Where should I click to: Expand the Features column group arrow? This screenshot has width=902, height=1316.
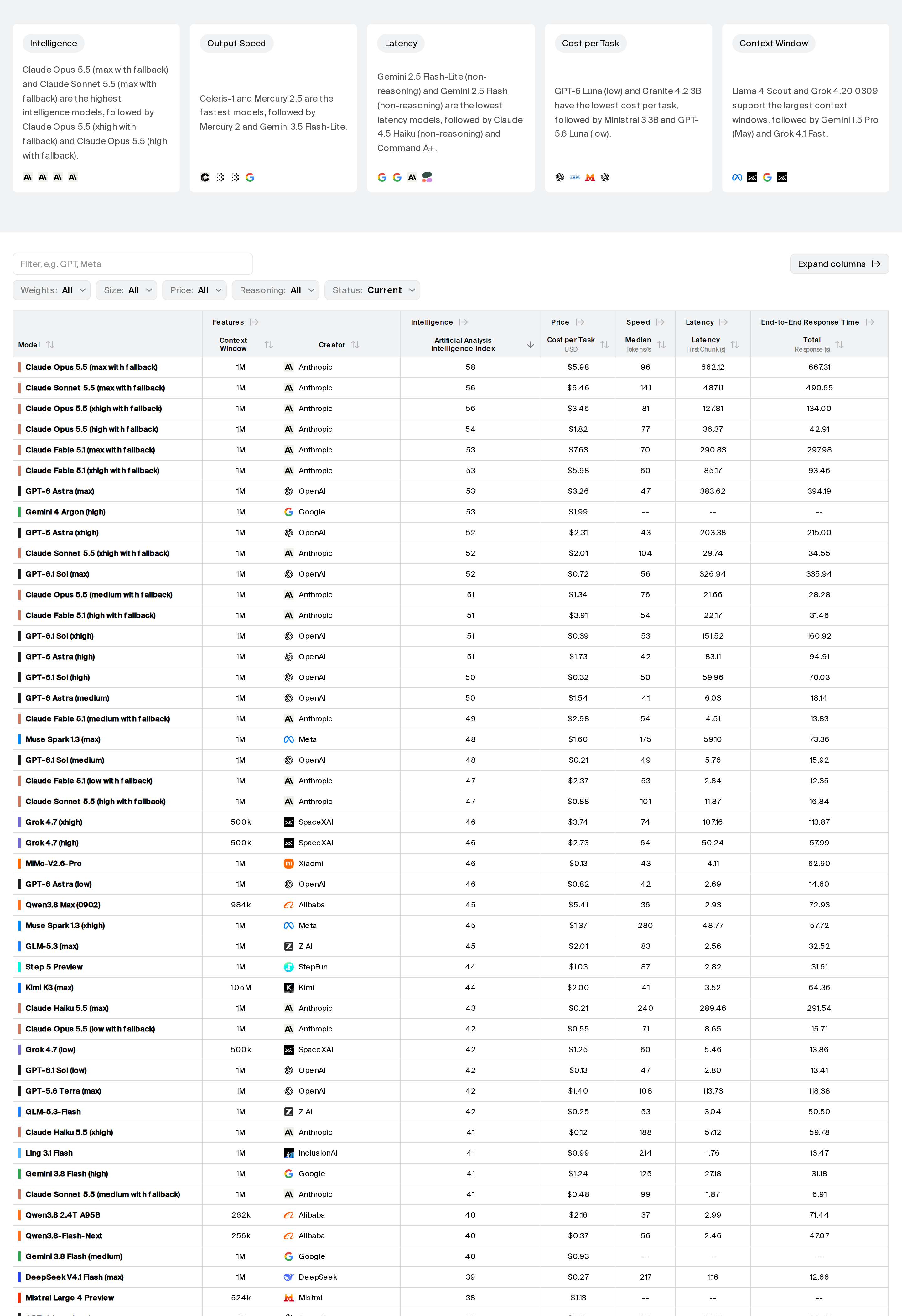tap(255, 322)
